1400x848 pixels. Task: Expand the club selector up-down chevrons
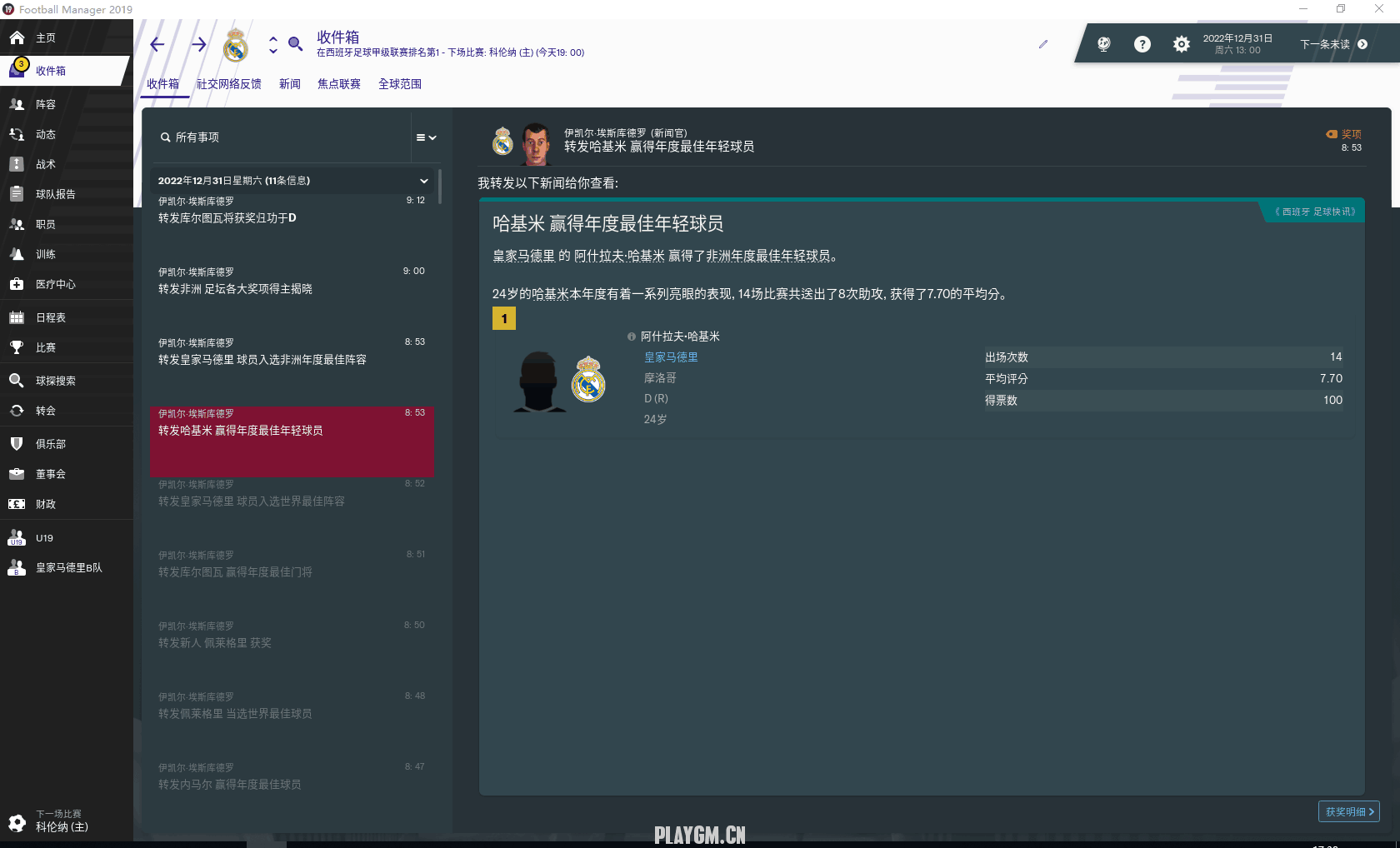tap(272, 44)
